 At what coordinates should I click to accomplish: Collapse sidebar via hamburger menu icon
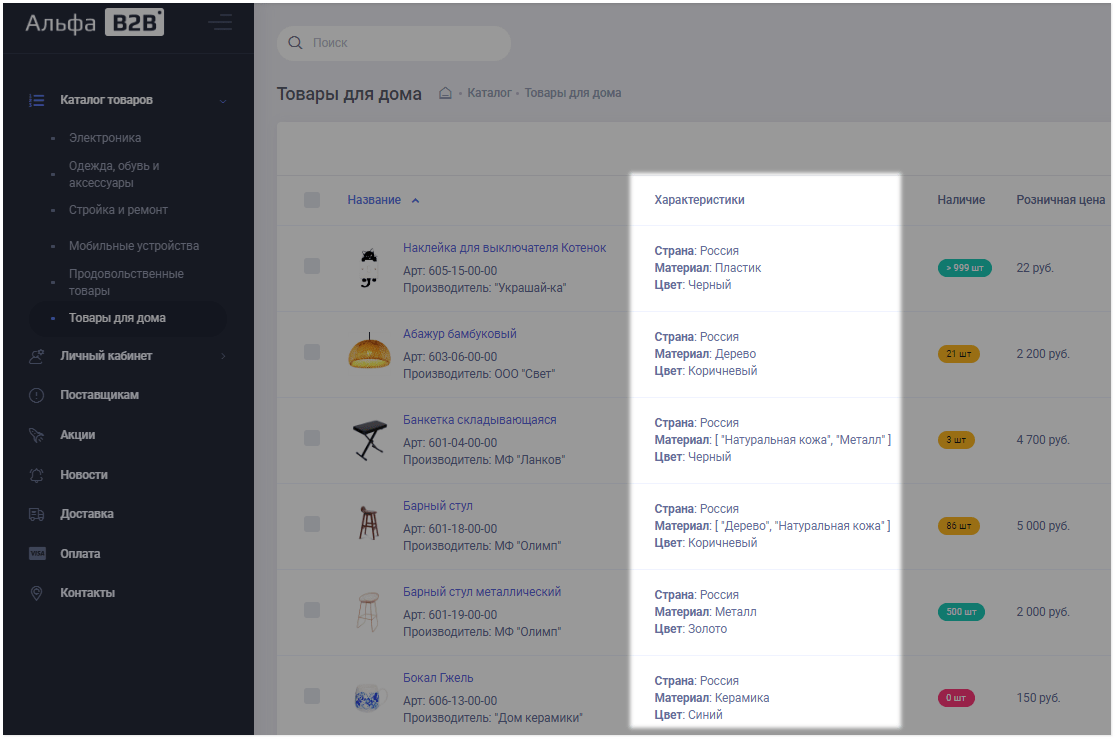click(x=220, y=23)
